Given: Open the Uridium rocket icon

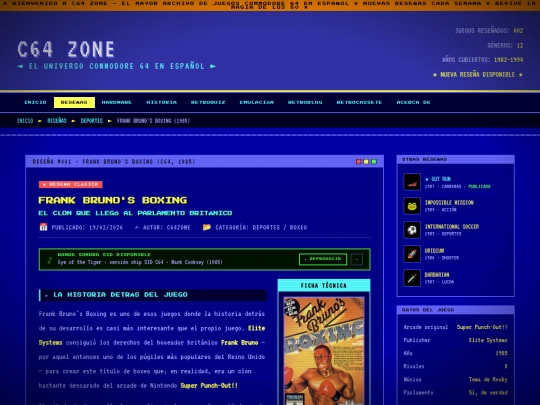Looking at the screenshot, I should 412,254.
